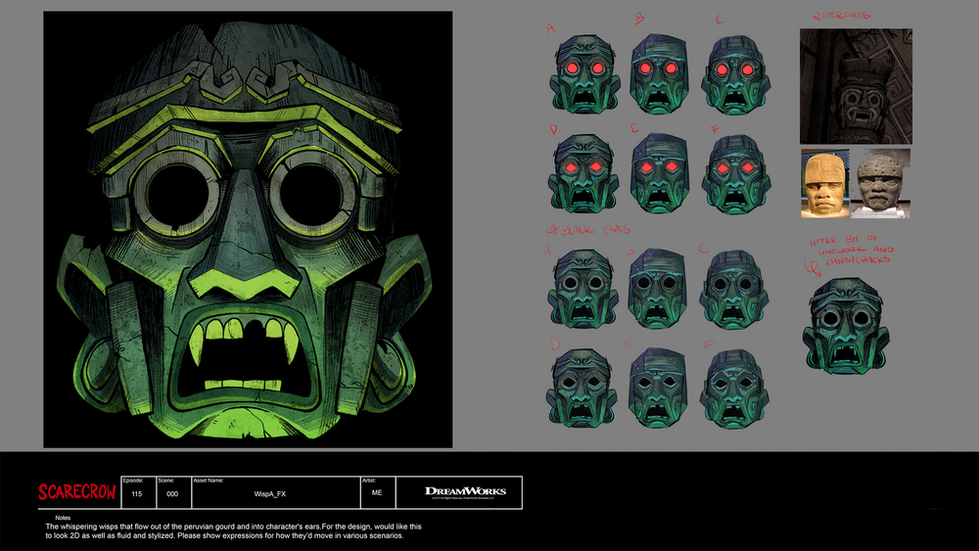Select red-eyed mask variant B

(658, 75)
